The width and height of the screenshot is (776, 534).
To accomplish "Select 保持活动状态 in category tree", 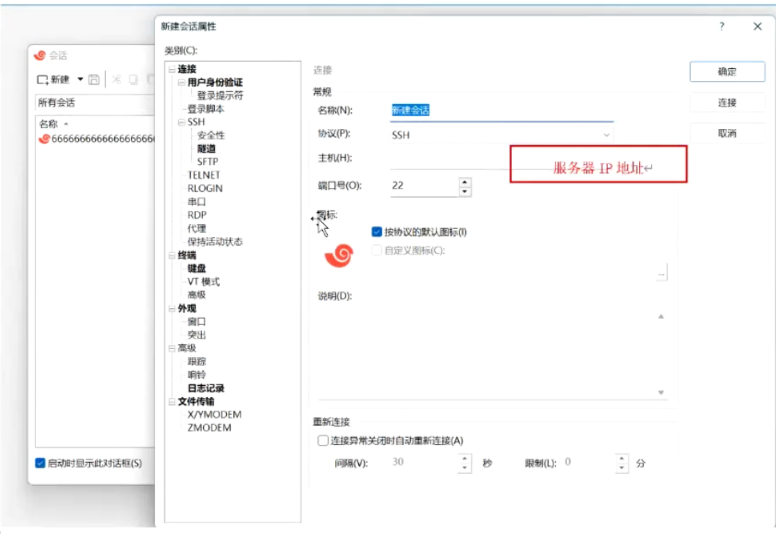I will (215, 242).
